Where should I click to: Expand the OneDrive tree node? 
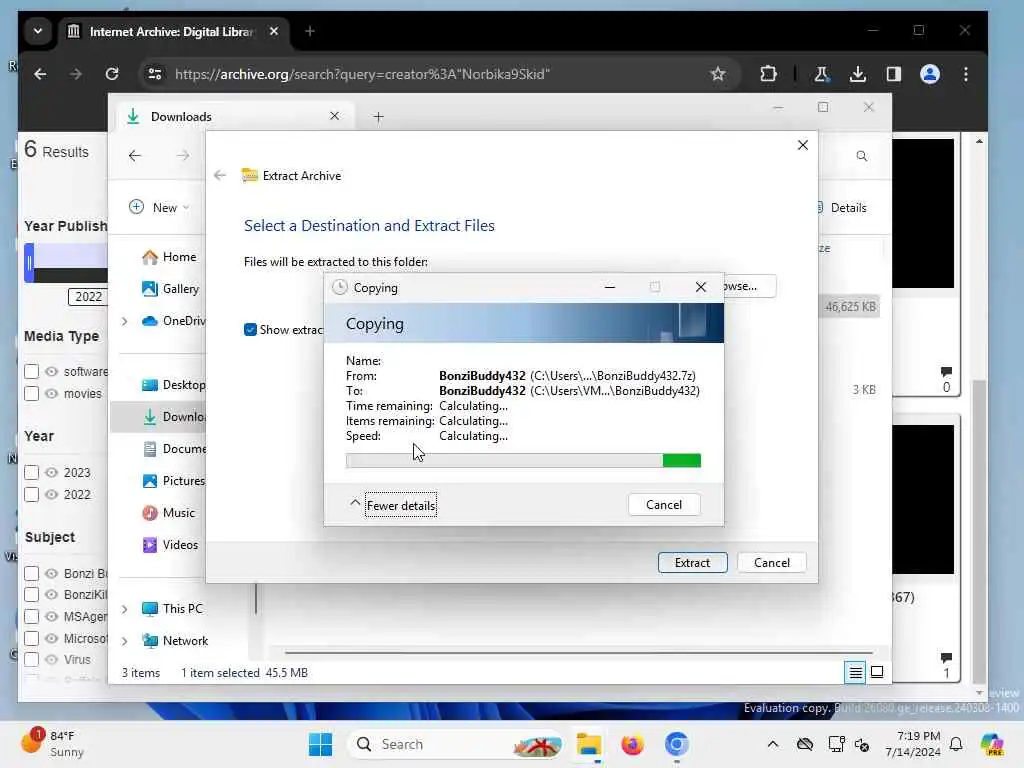click(125, 321)
